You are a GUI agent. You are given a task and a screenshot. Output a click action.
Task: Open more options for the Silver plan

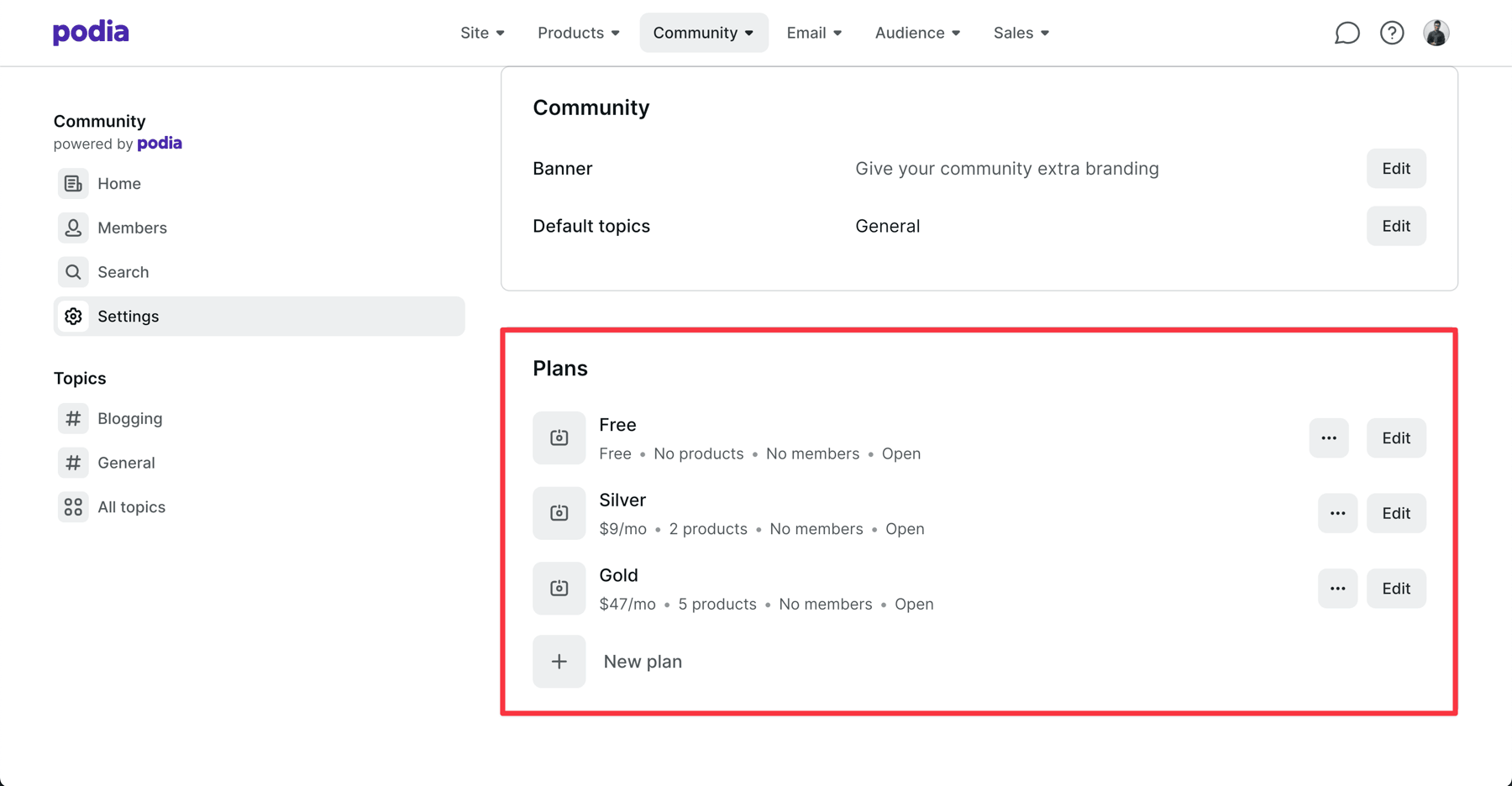click(1337, 513)
